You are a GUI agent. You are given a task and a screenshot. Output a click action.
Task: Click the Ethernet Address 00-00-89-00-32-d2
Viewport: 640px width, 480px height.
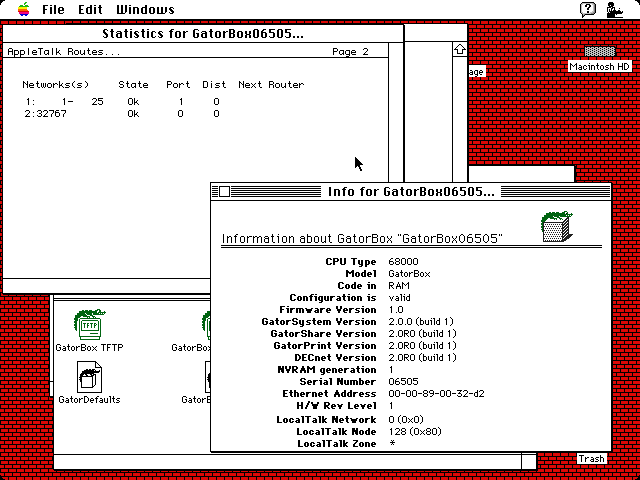tap(436, 394)
